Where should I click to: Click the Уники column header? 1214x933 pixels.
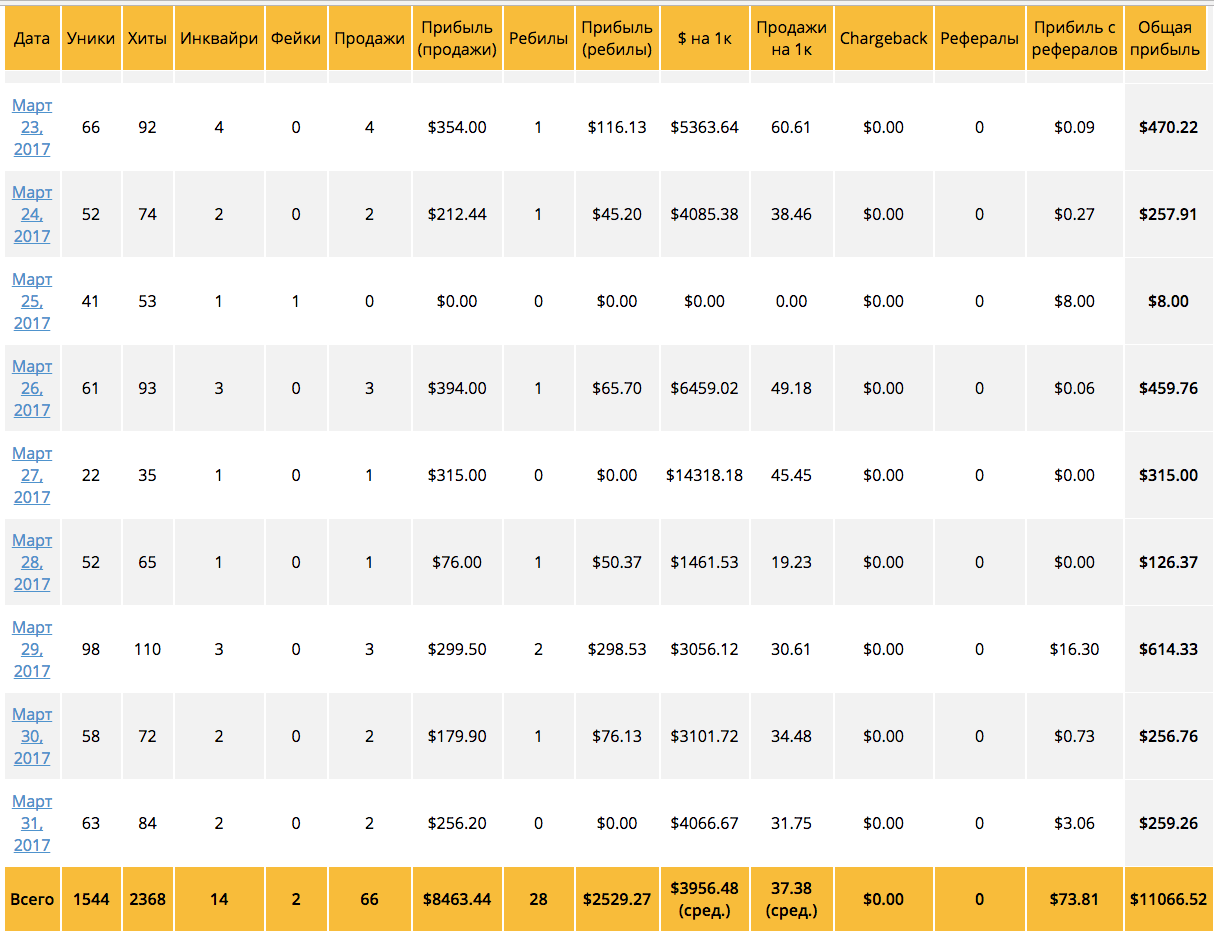click(91, 39)
